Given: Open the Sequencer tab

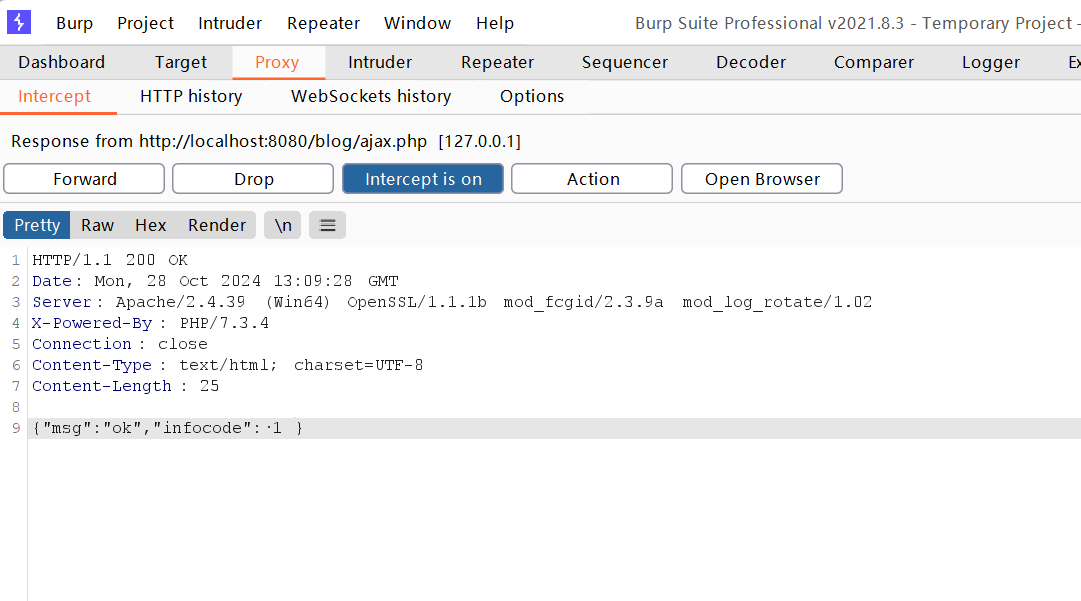Looking at the screenshot, I should coord(625,63).
